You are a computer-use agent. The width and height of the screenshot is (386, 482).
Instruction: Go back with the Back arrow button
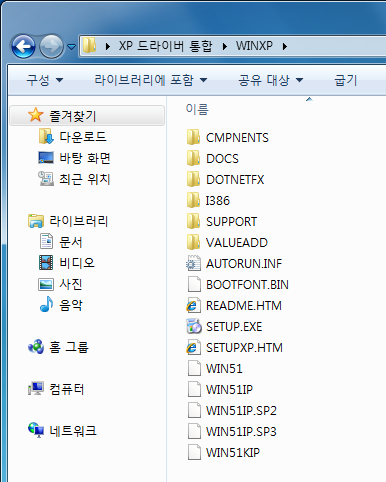pos(23,46)
